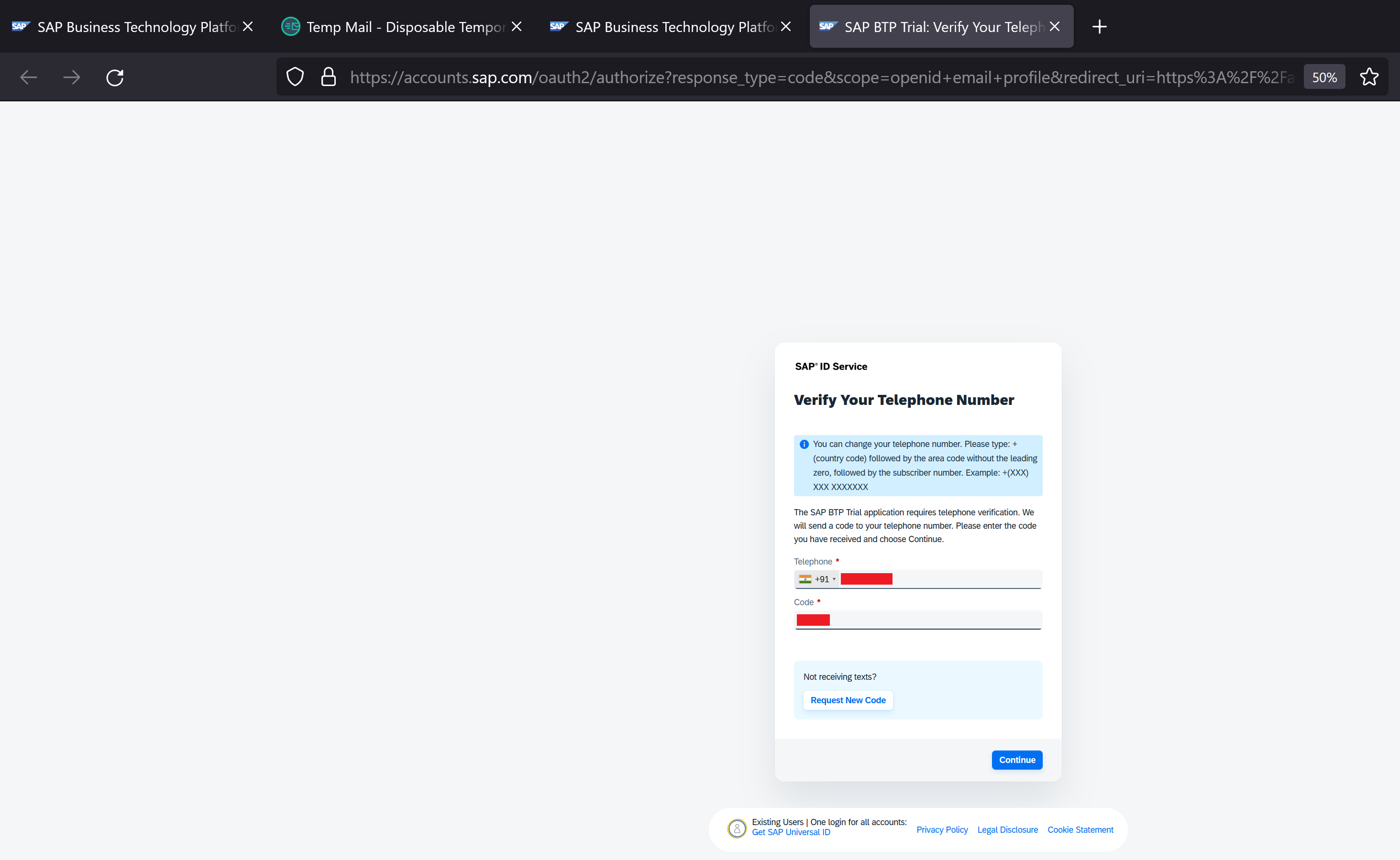Bookmark this page with star icon
This screenshot has height=860, width=1400.
tap(1369, 77)
